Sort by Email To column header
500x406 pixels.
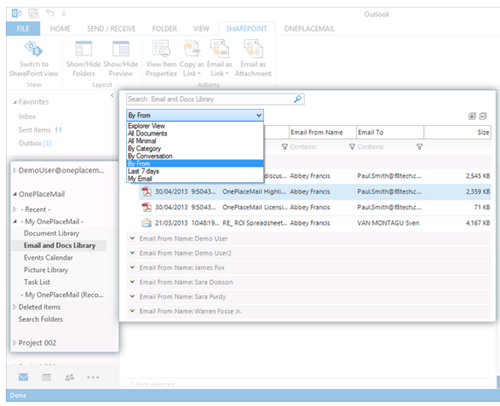point(390,132)
